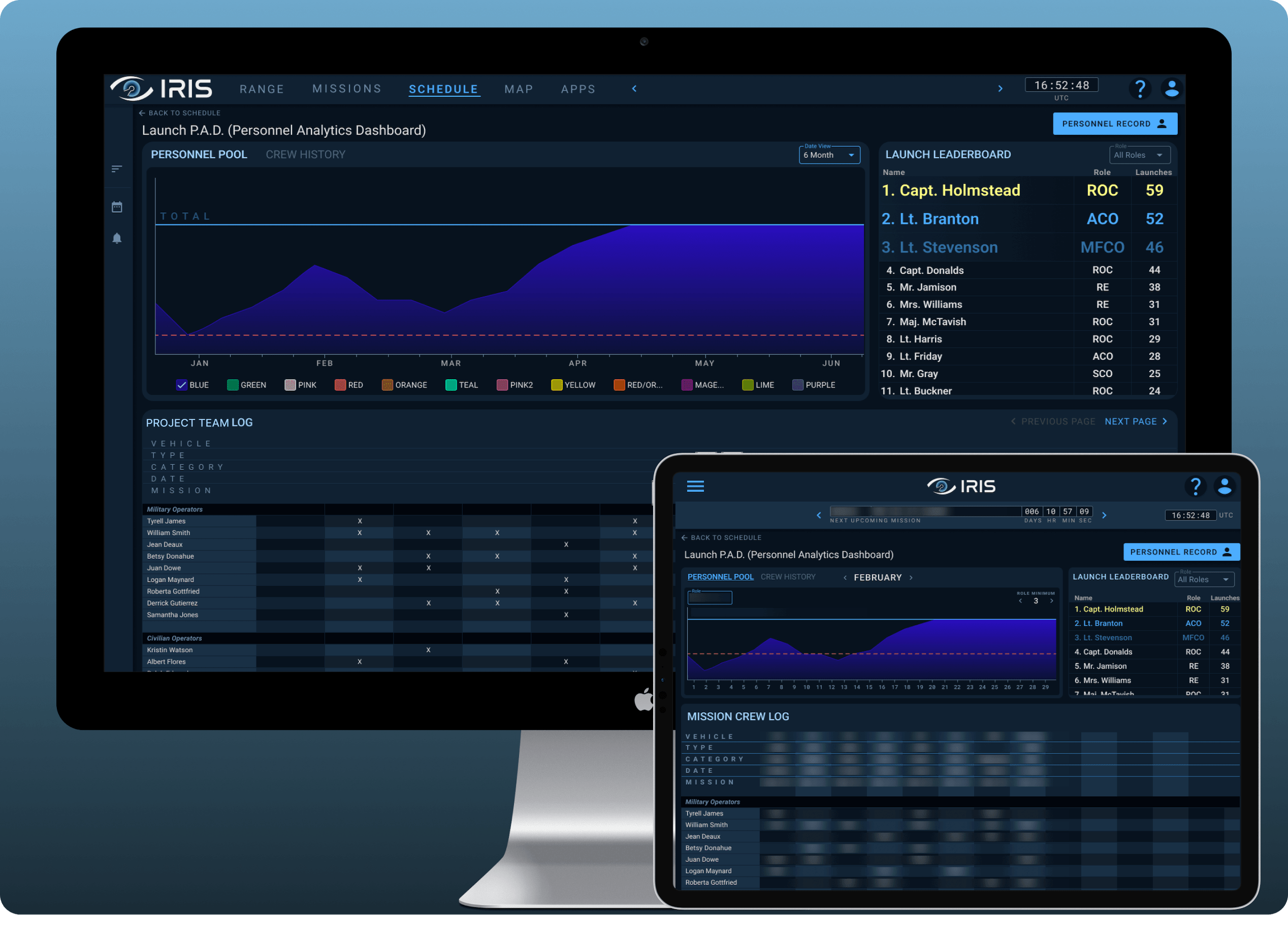This screenshot has width=1288, height=931.
Task: Click the help question mark icon on desktop
Action: click(1139, 88)
